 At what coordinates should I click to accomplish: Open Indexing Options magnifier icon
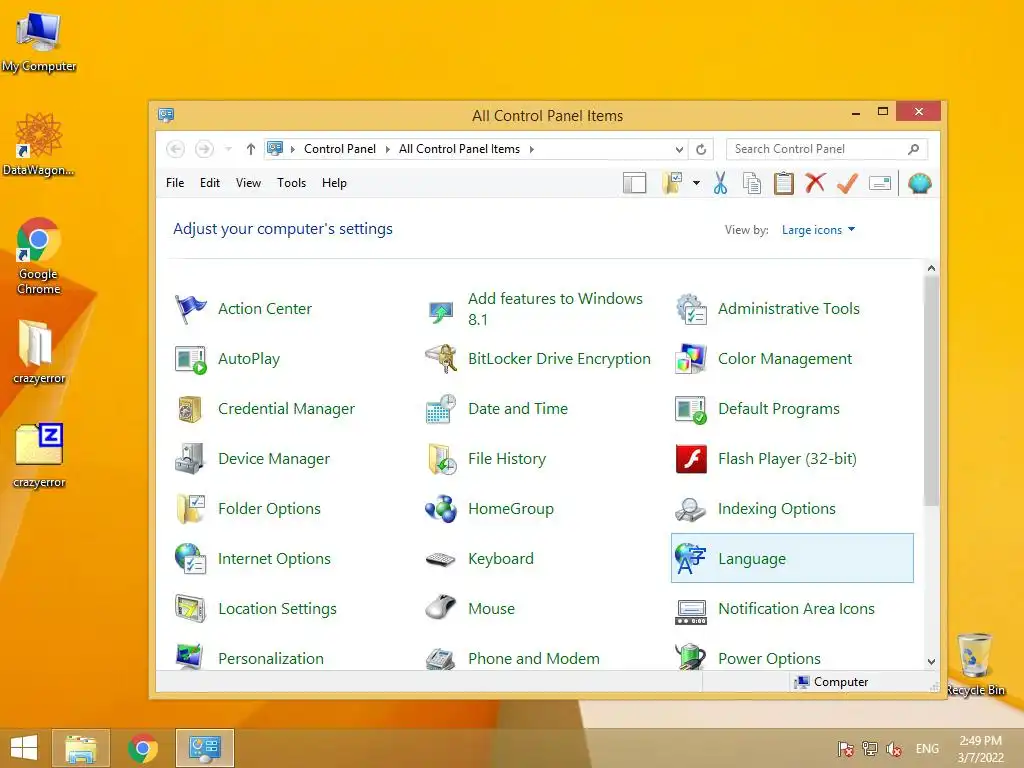tap(691, 509)
